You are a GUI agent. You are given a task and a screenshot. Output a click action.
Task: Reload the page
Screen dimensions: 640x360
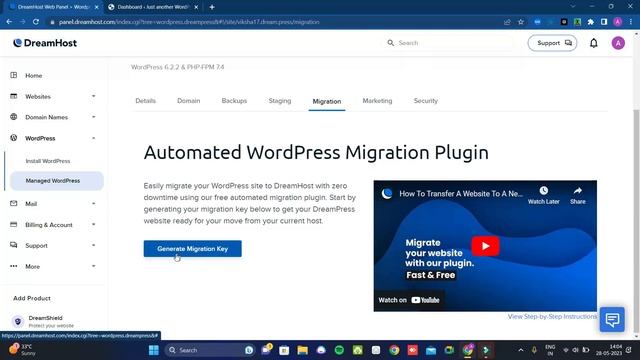pos(36,22)
